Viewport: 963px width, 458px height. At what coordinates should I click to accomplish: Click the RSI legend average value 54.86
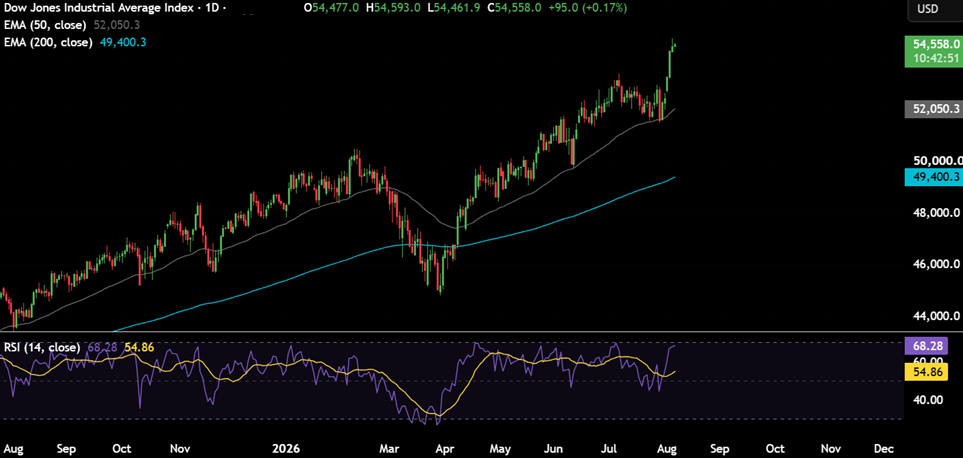point(139,347)
